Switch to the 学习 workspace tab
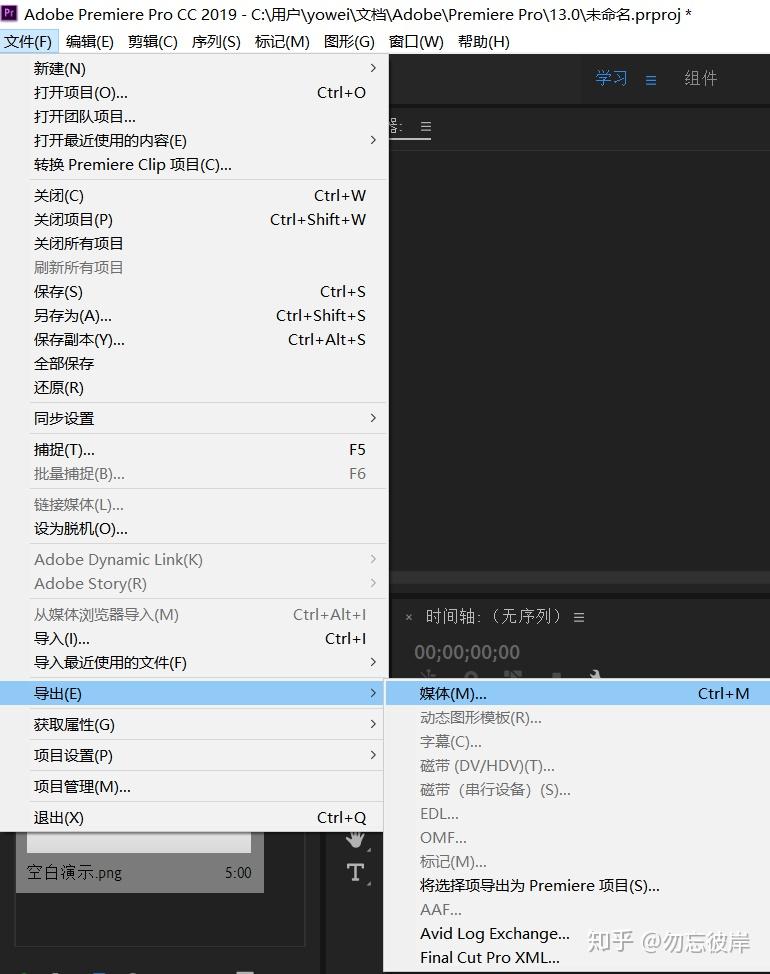Image resolution: width=770 pixels, height=974 pixels. [x=612, y=78]
